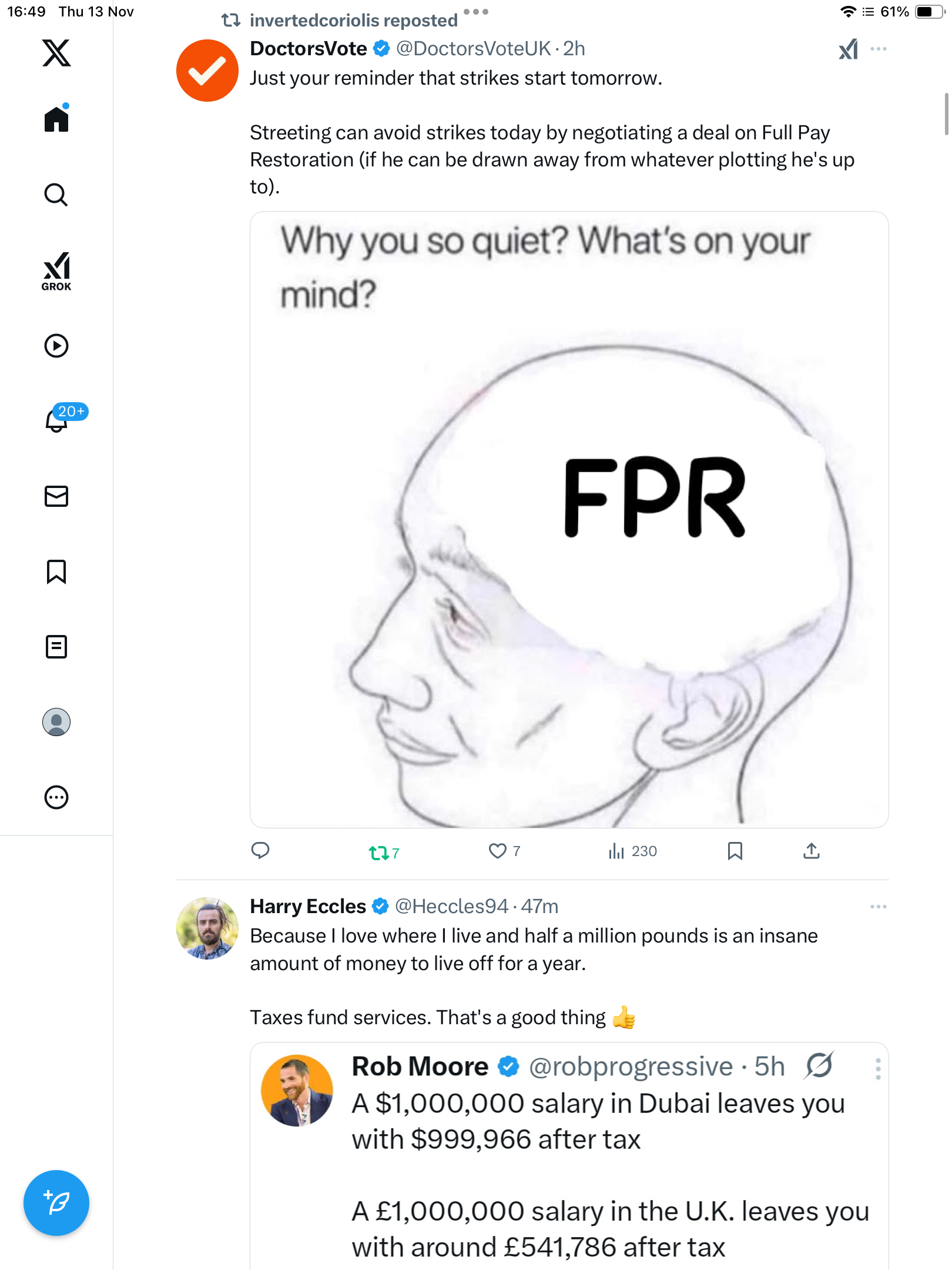This screenshot has height=1270, width=952.
Task: Open the Video tab play icon
Action: coord(56,346)
